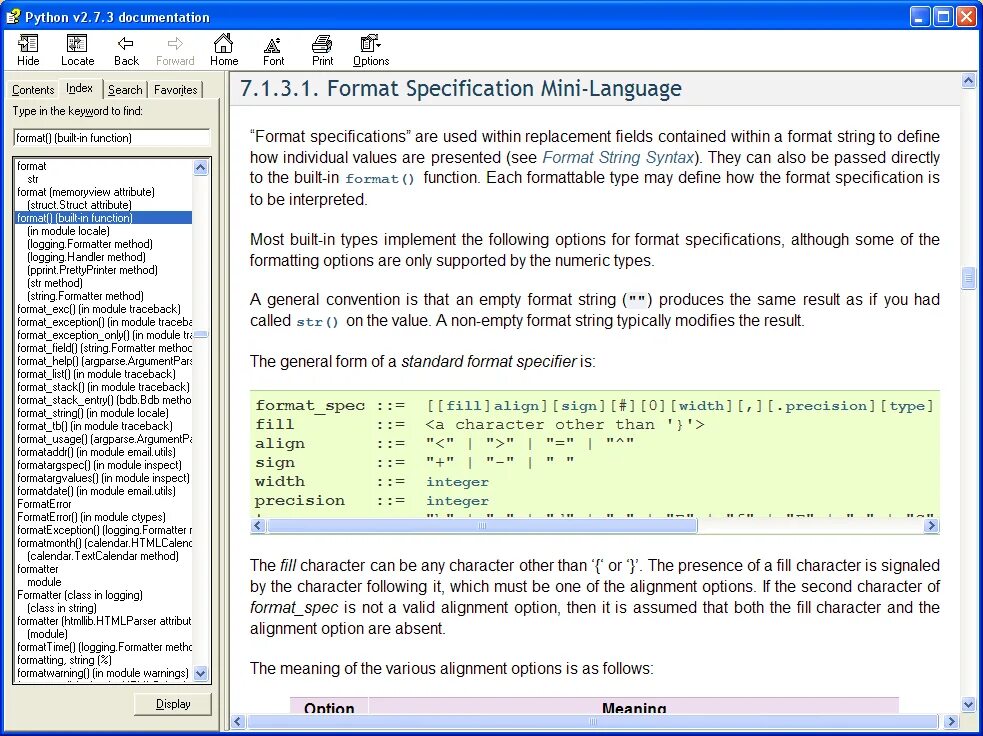Click code block right scroll arrow

pos(932,525)
